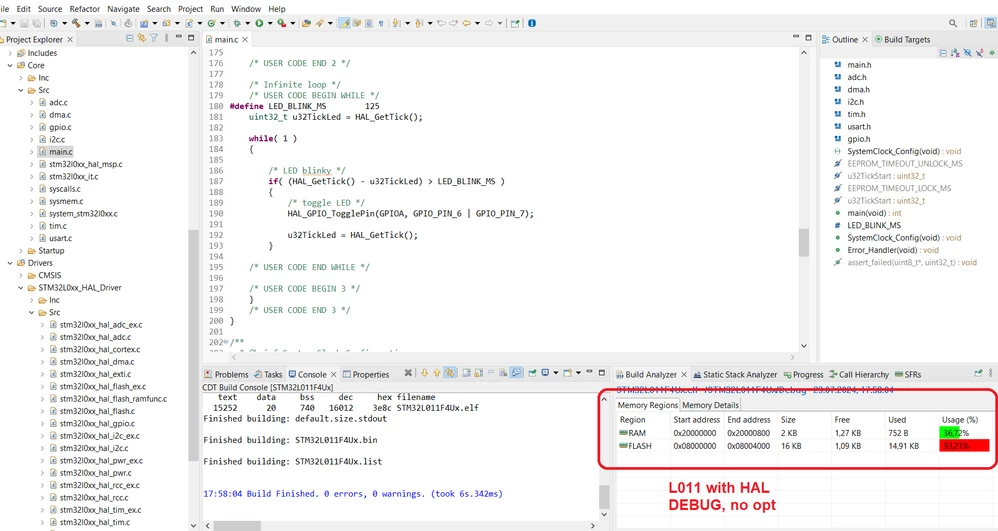Expand the Startup folder

click(21, 251)
